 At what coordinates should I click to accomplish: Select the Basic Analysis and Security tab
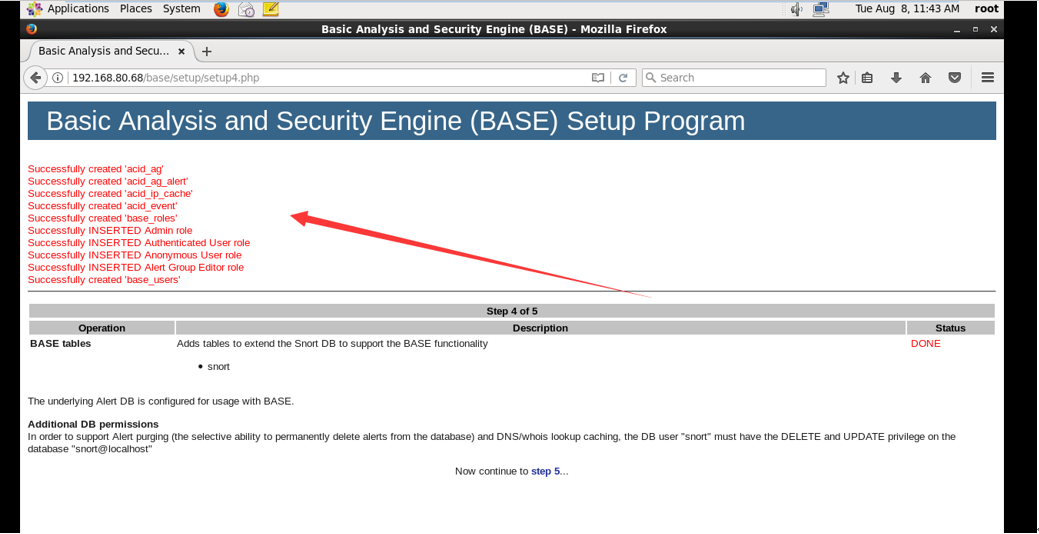coord(109,51)
